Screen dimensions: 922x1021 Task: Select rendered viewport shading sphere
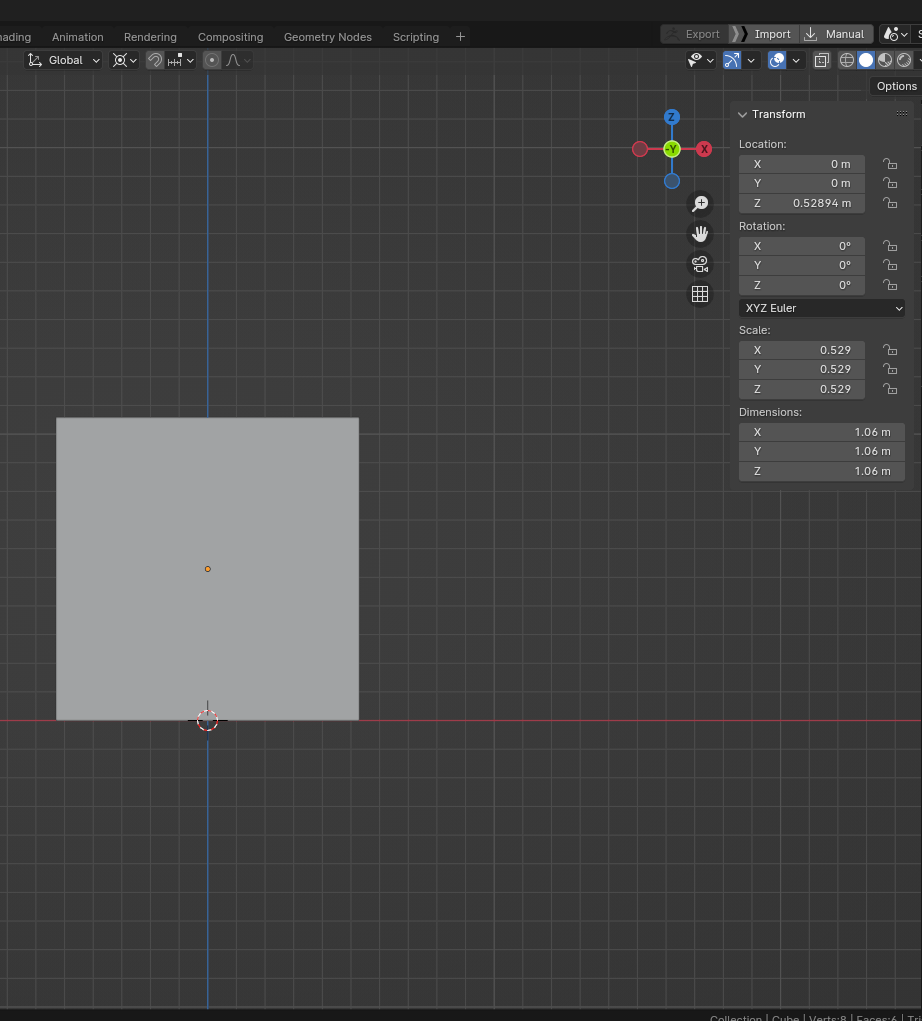click(x=904, y=60)
